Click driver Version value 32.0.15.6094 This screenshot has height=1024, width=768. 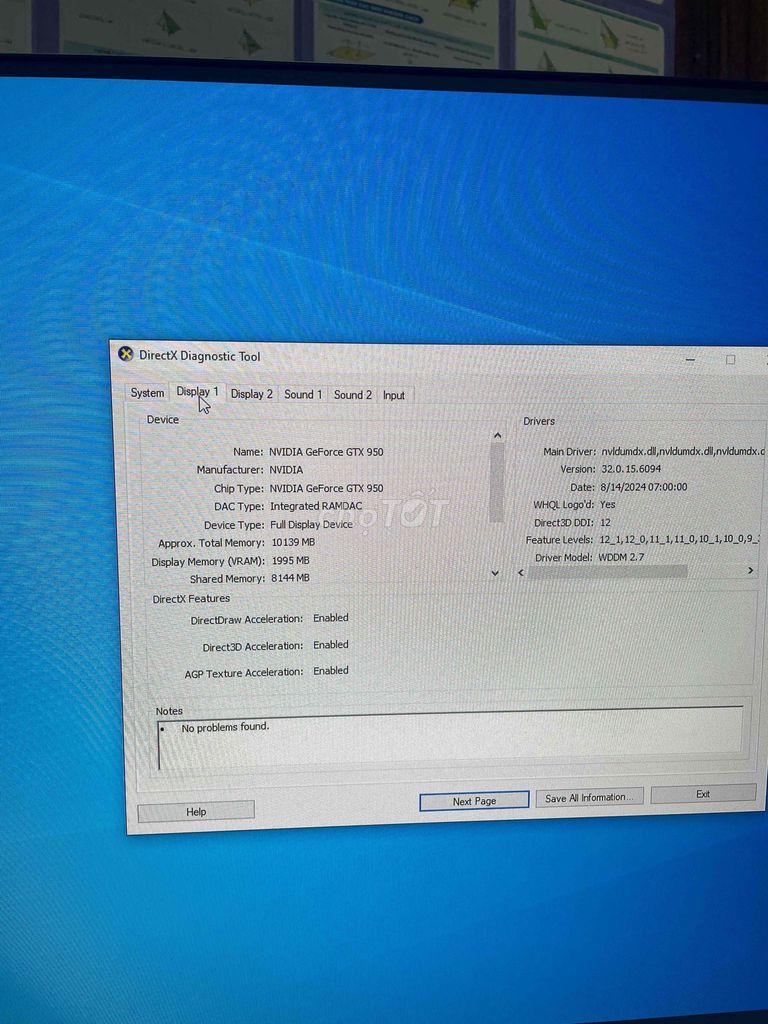click(x=631, y=469)
